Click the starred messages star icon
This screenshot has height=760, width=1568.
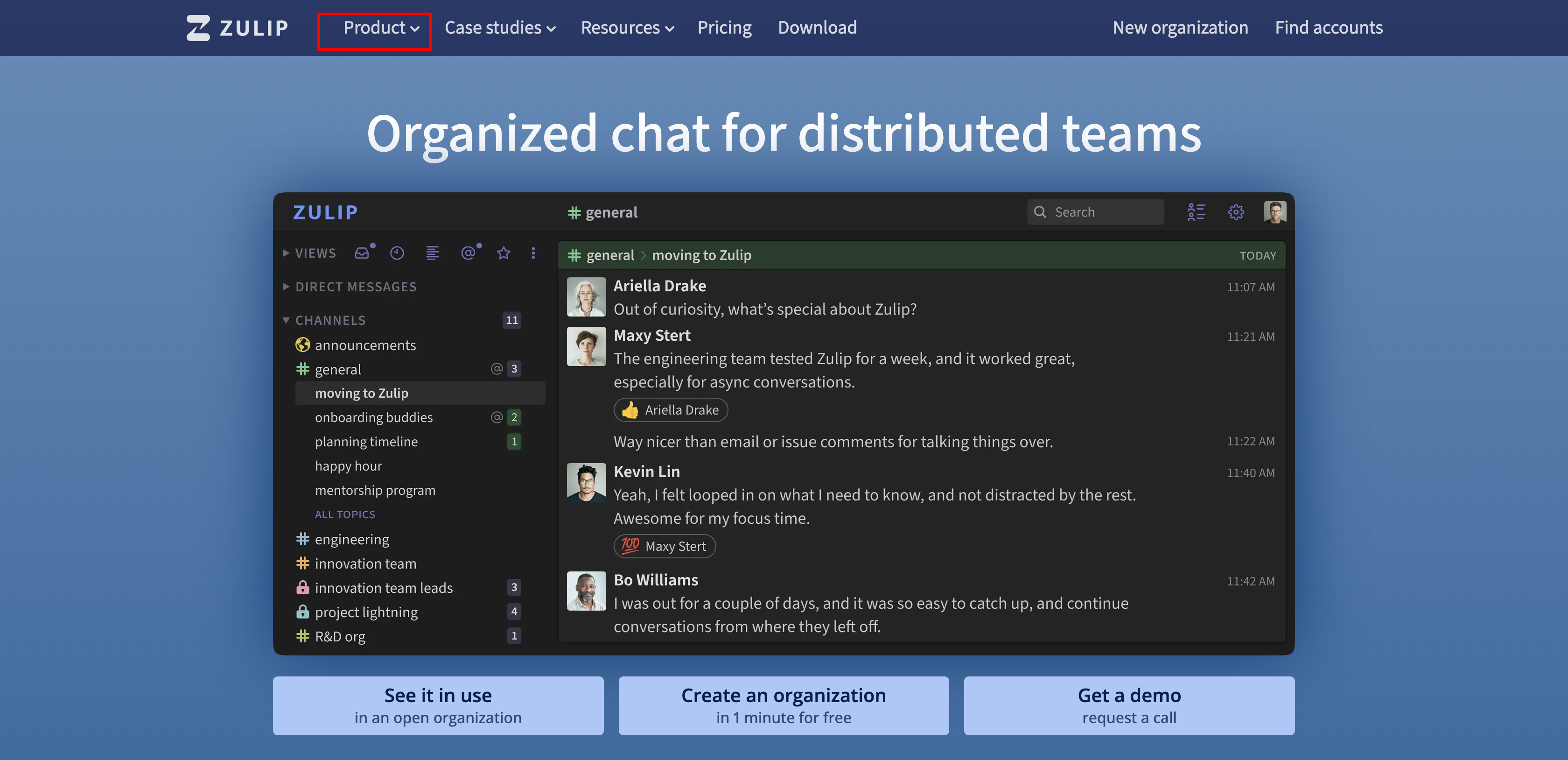point(504,253)
